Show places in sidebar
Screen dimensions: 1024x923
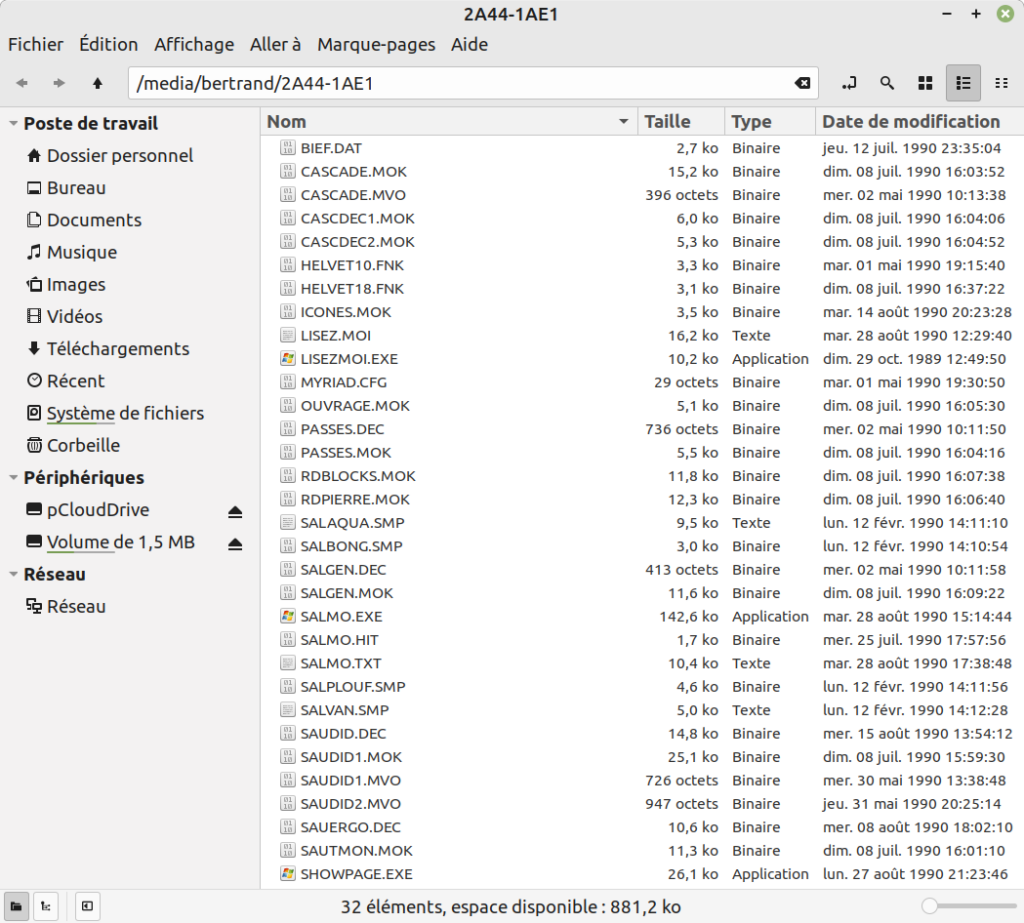click(16, 906)
